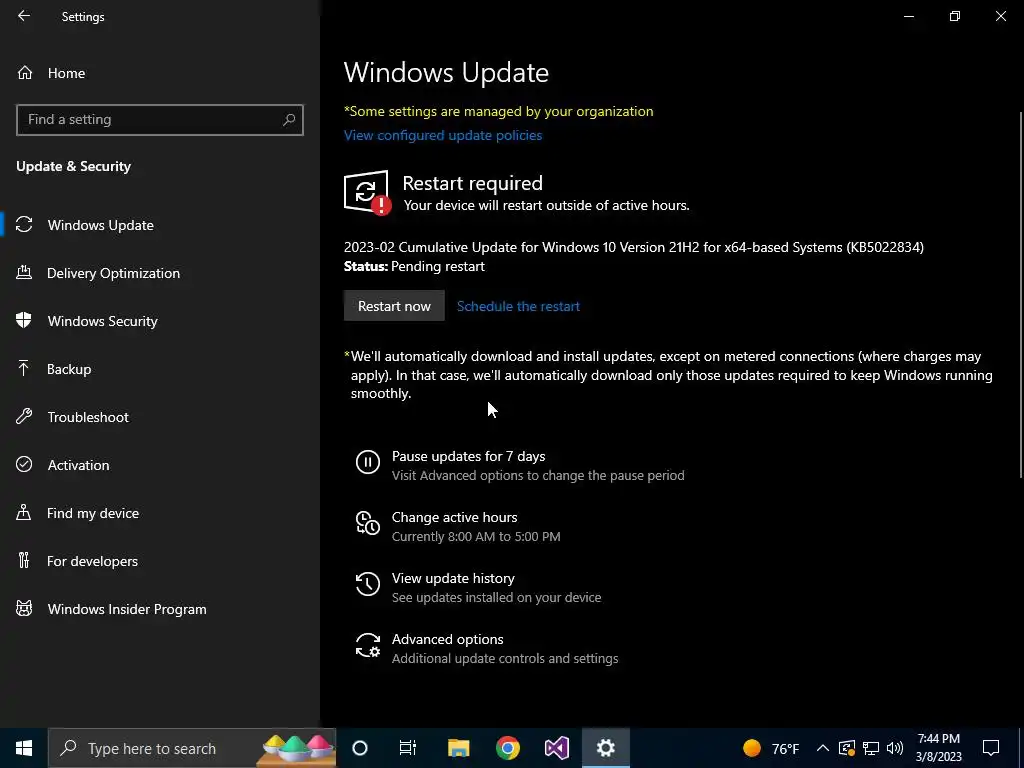
Task: Click the update history clock icon
Action: pyautogui.click(x=368, y=584)
